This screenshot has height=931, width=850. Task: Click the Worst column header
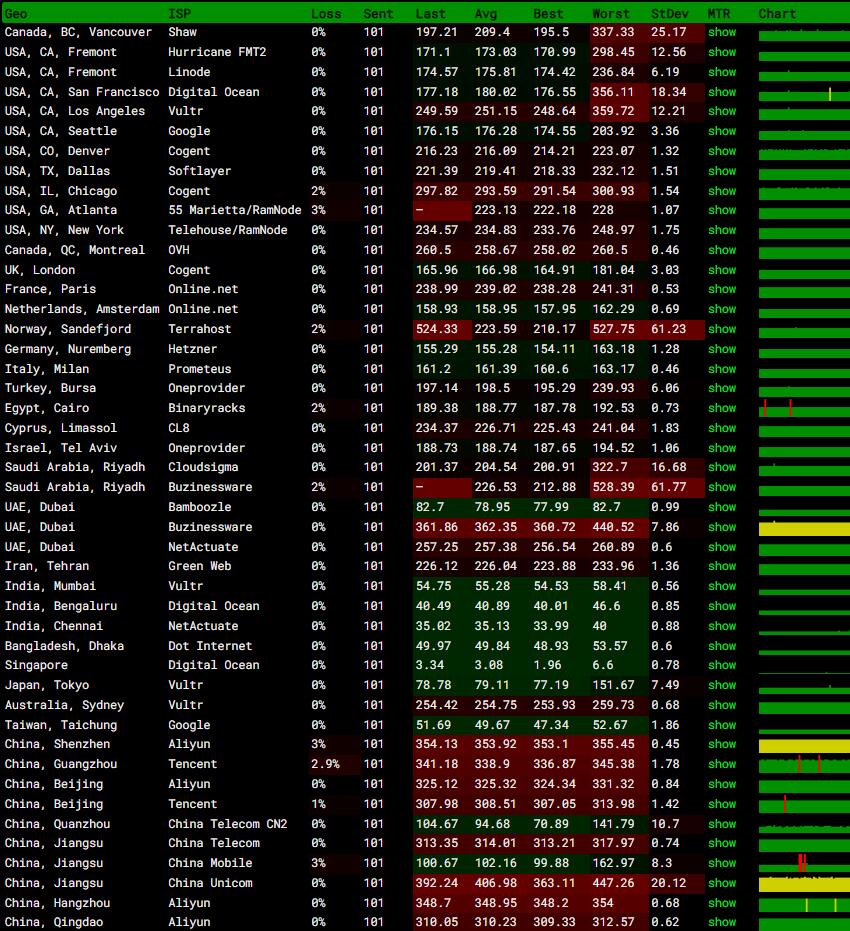point(611,14)
